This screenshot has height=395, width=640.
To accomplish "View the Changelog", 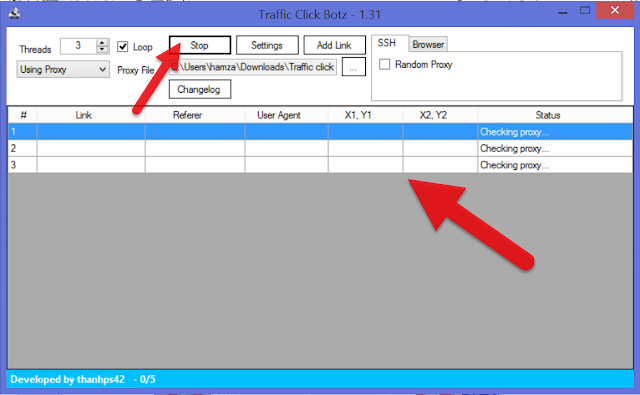I will coord(200,89).
